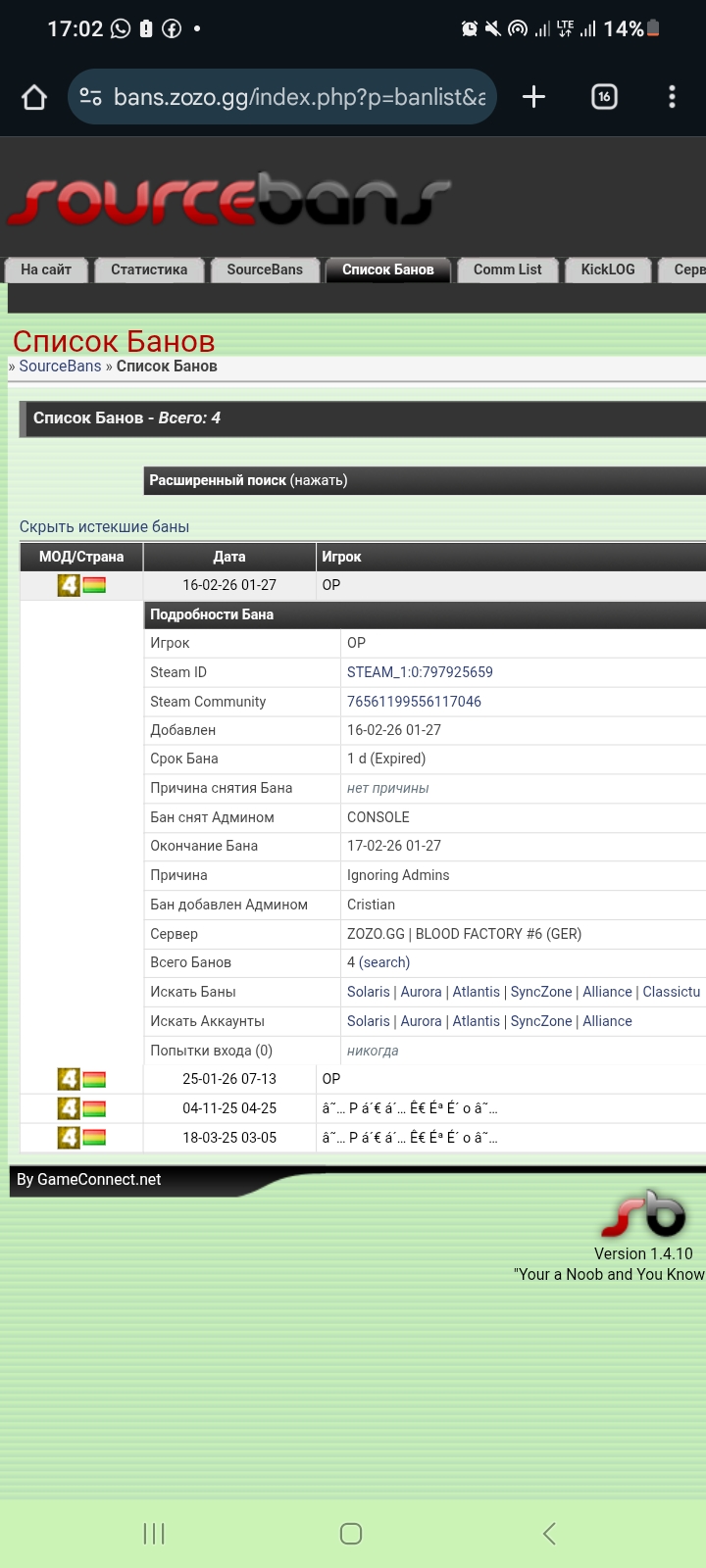Open the KickLOG tab
This screenshot has width=706, height=1568.
pos(608,269)
